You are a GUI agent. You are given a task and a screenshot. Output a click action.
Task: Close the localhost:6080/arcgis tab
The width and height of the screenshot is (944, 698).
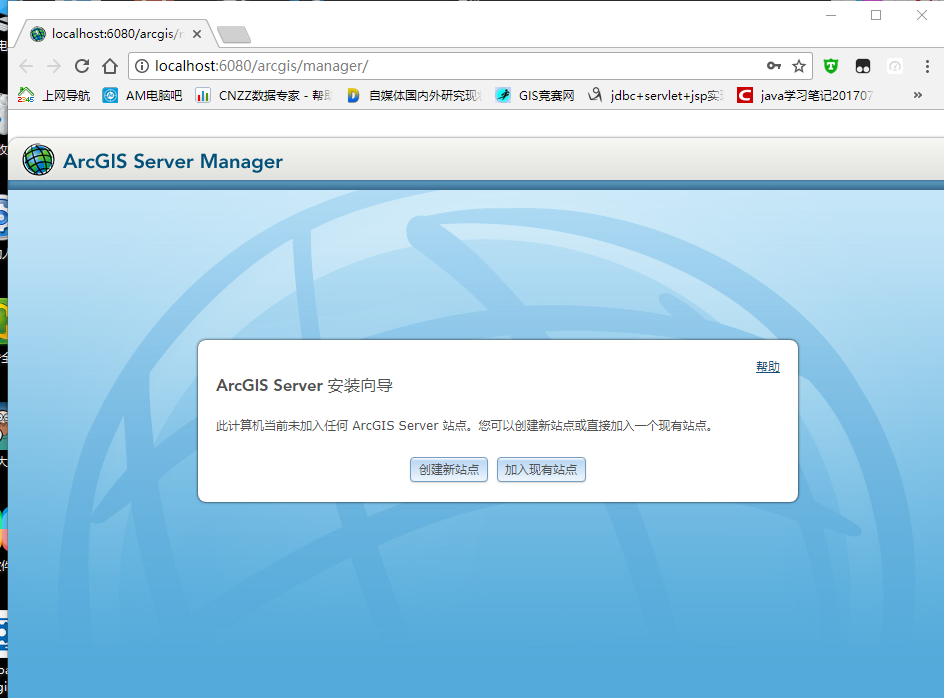coord(197,34)
